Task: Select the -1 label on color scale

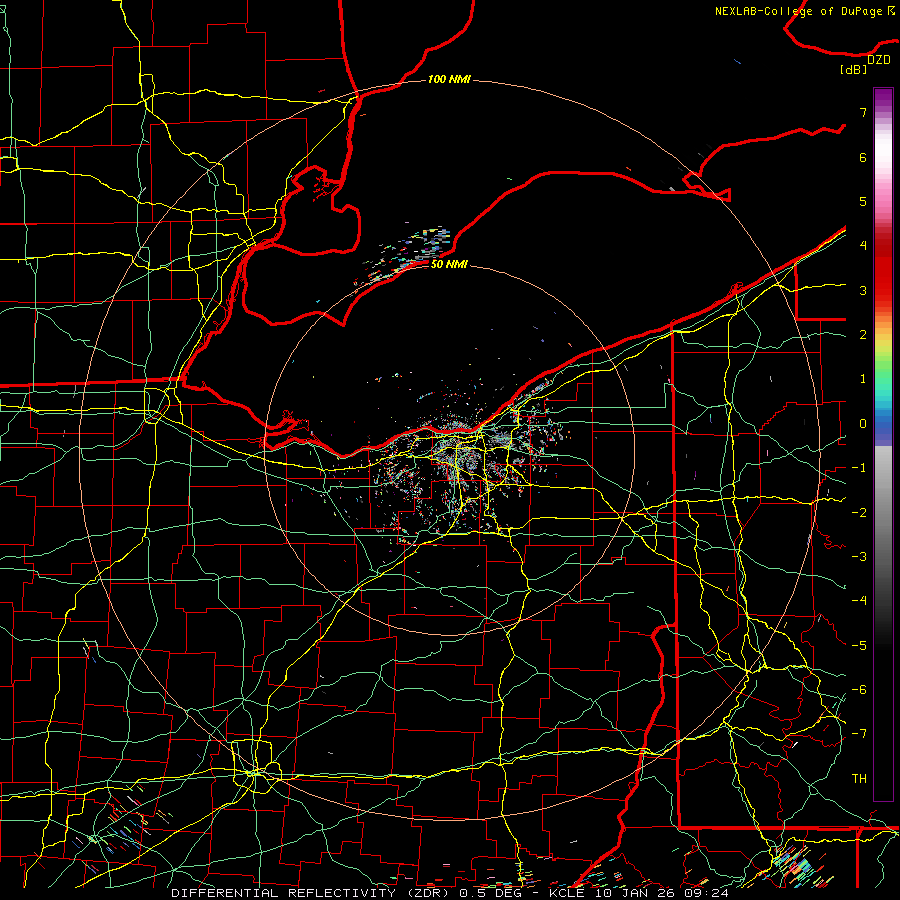Action: tap(859, 468)
